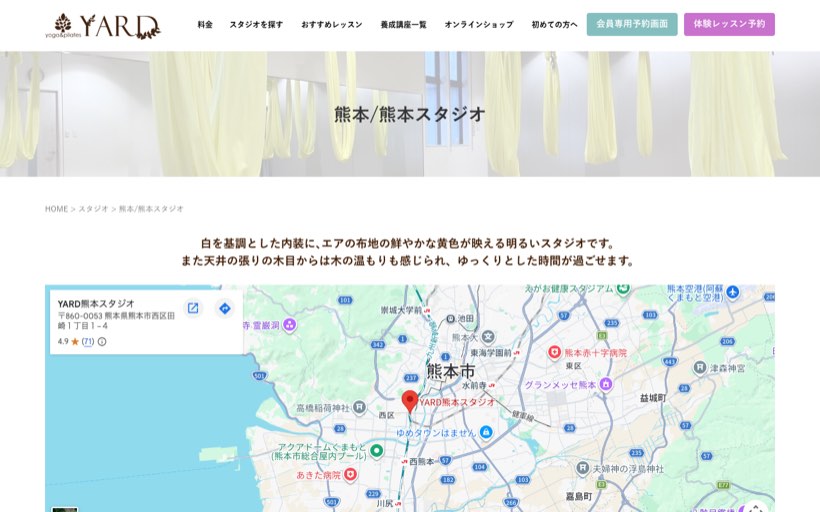Click the rating info circle icon
The width and height of the screenshot is (820, 512).
[x=102, y=342]
